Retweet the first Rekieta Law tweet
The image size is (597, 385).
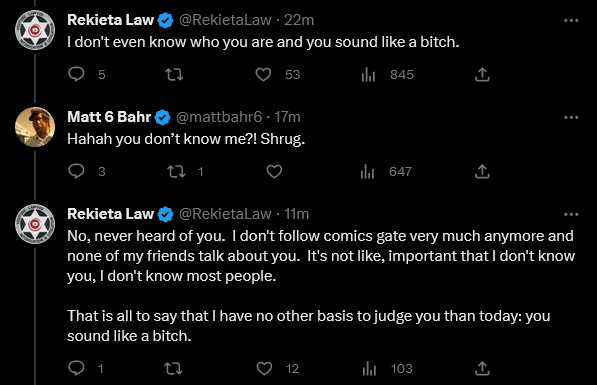[174, 74]
